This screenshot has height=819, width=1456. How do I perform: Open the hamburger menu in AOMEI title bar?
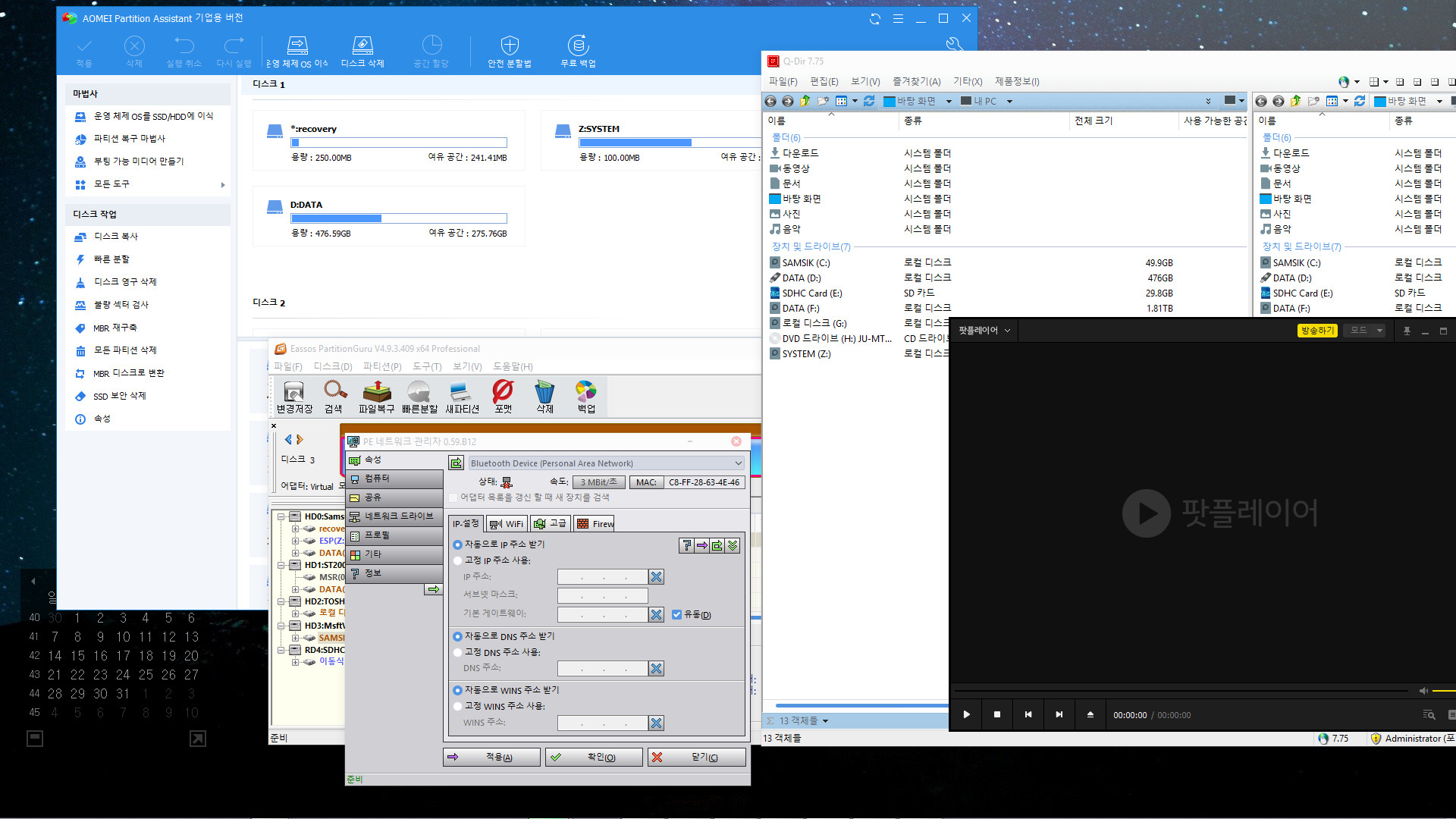(x=898, y=19)
